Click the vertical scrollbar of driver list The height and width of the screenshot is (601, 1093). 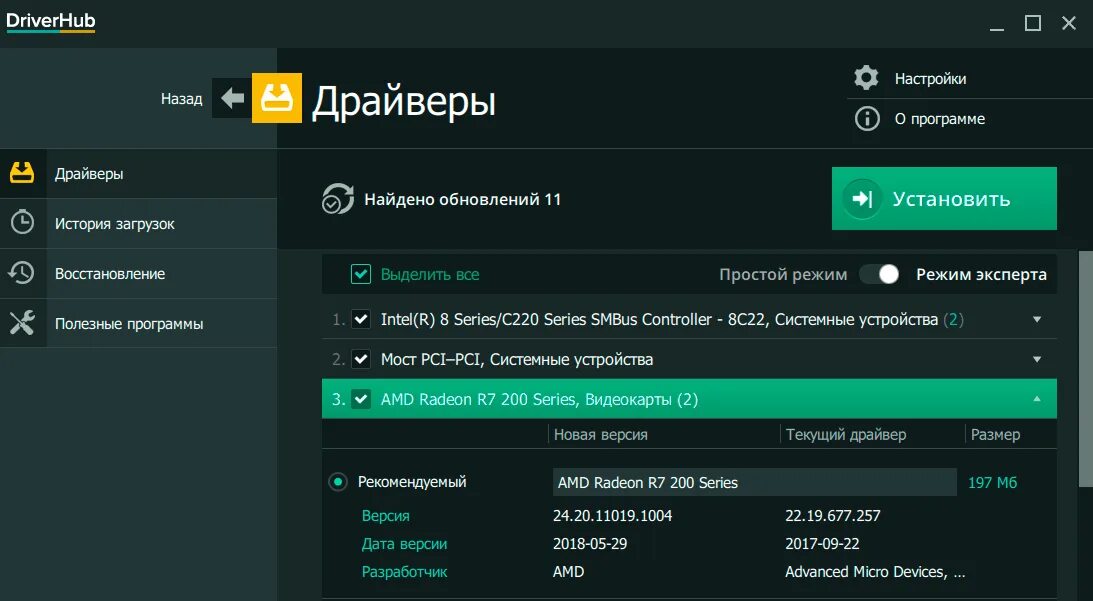tap(1085, 370)
